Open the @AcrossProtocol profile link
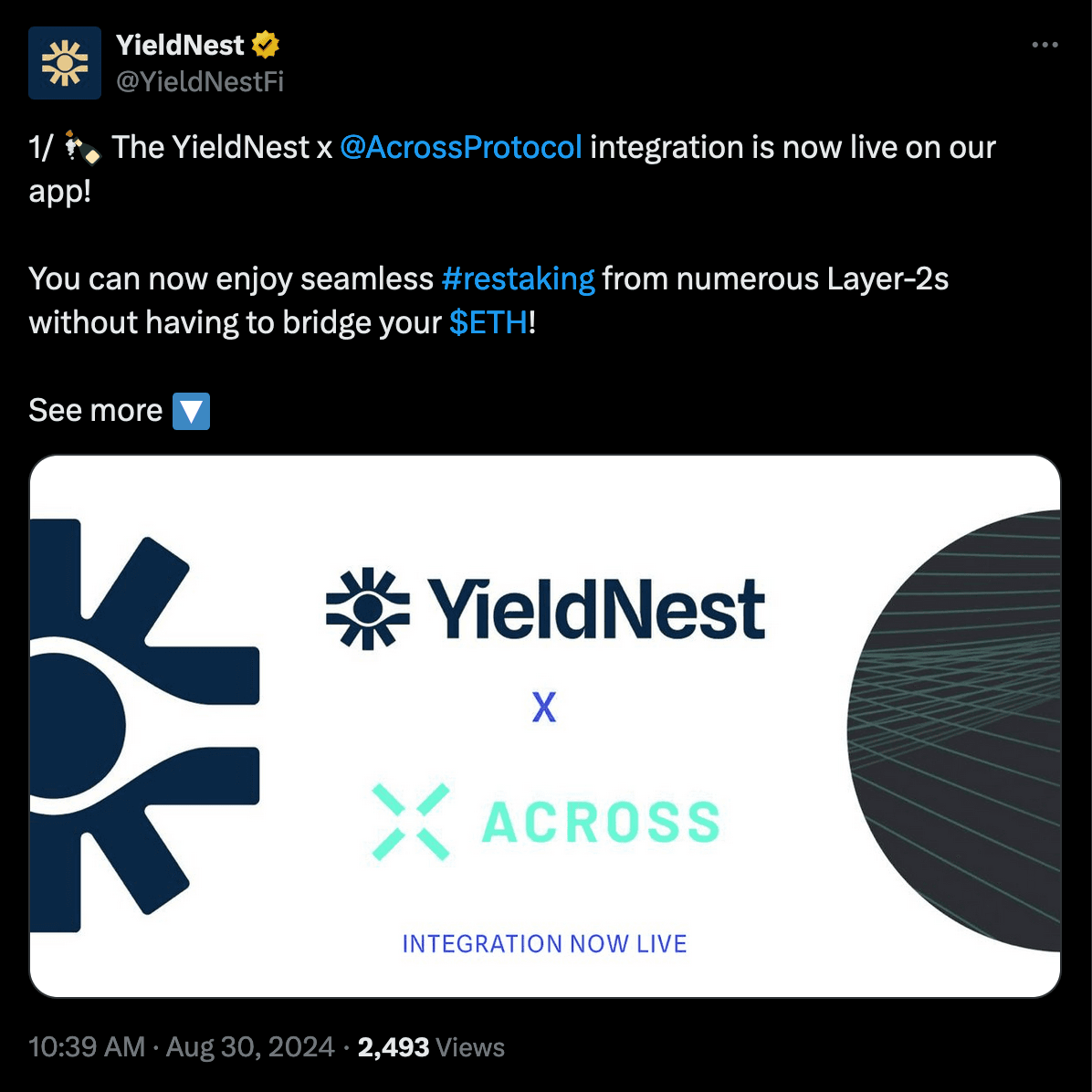This screenshot has width=1092, height=1092. (461, 147)
